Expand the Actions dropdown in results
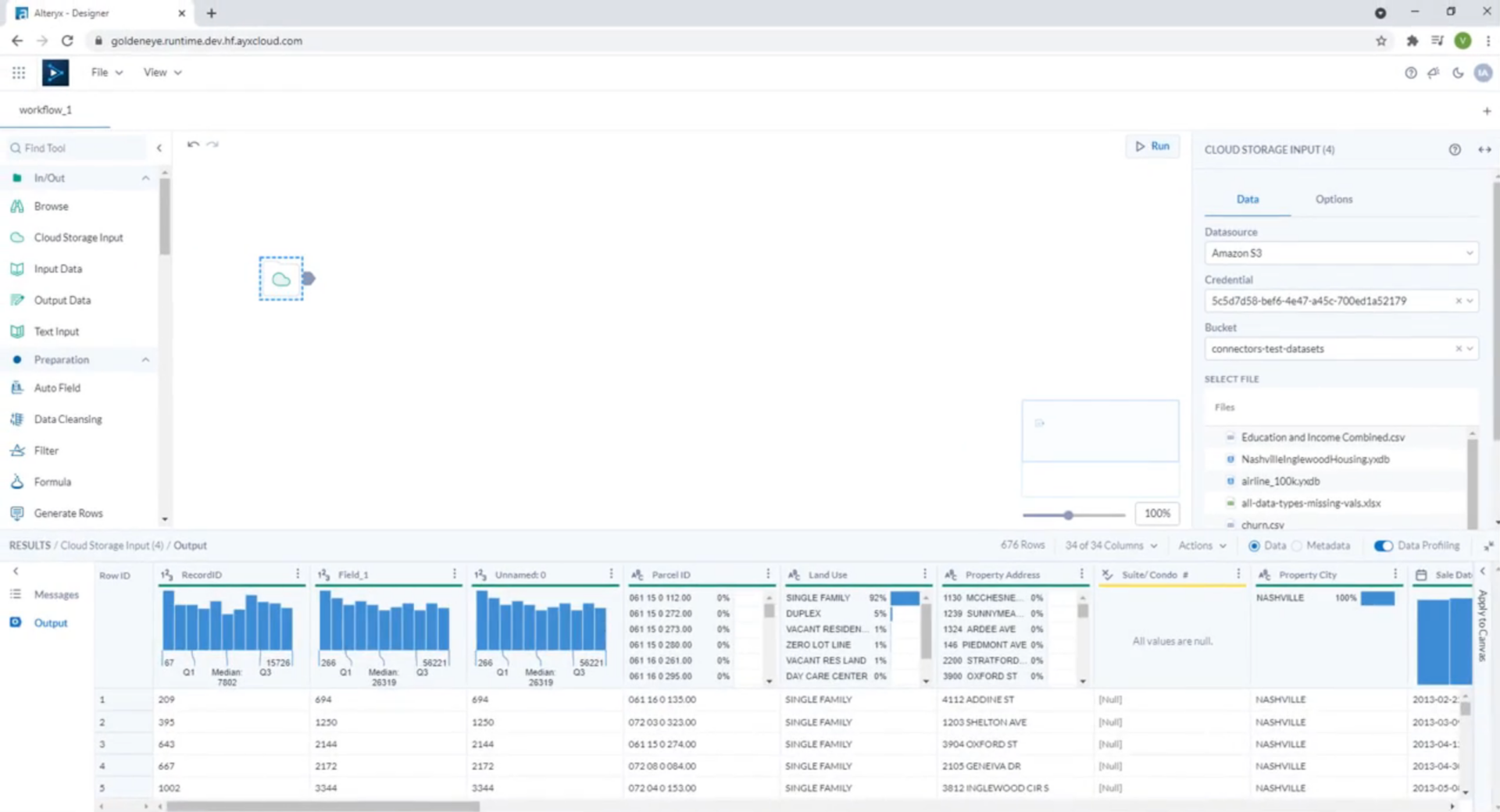Viewport: 1500px width, 812px height. 1202,546
